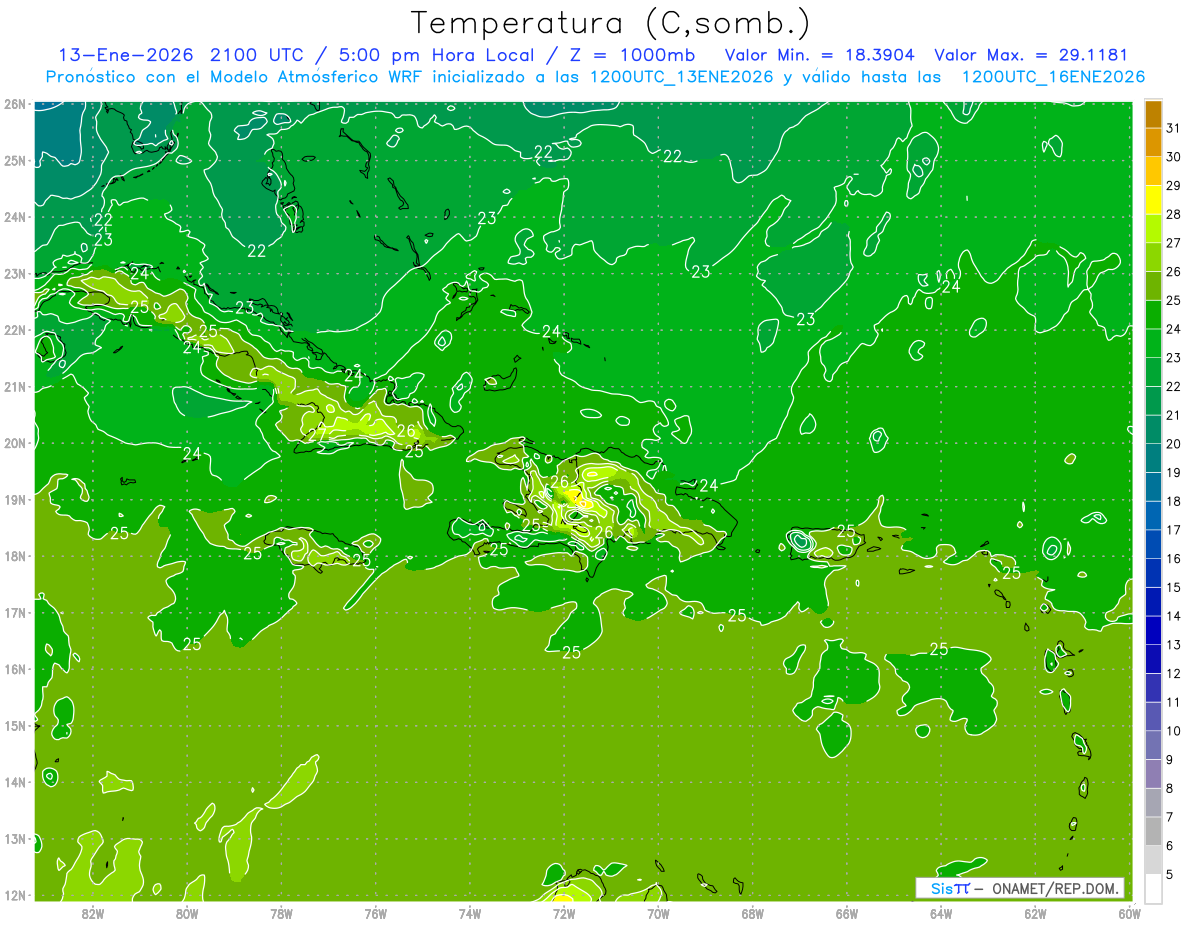Screen dimensions: 1200x927
Task: Click the init time "1200UTC_13ENE2026"
Action: pos(682,77)
